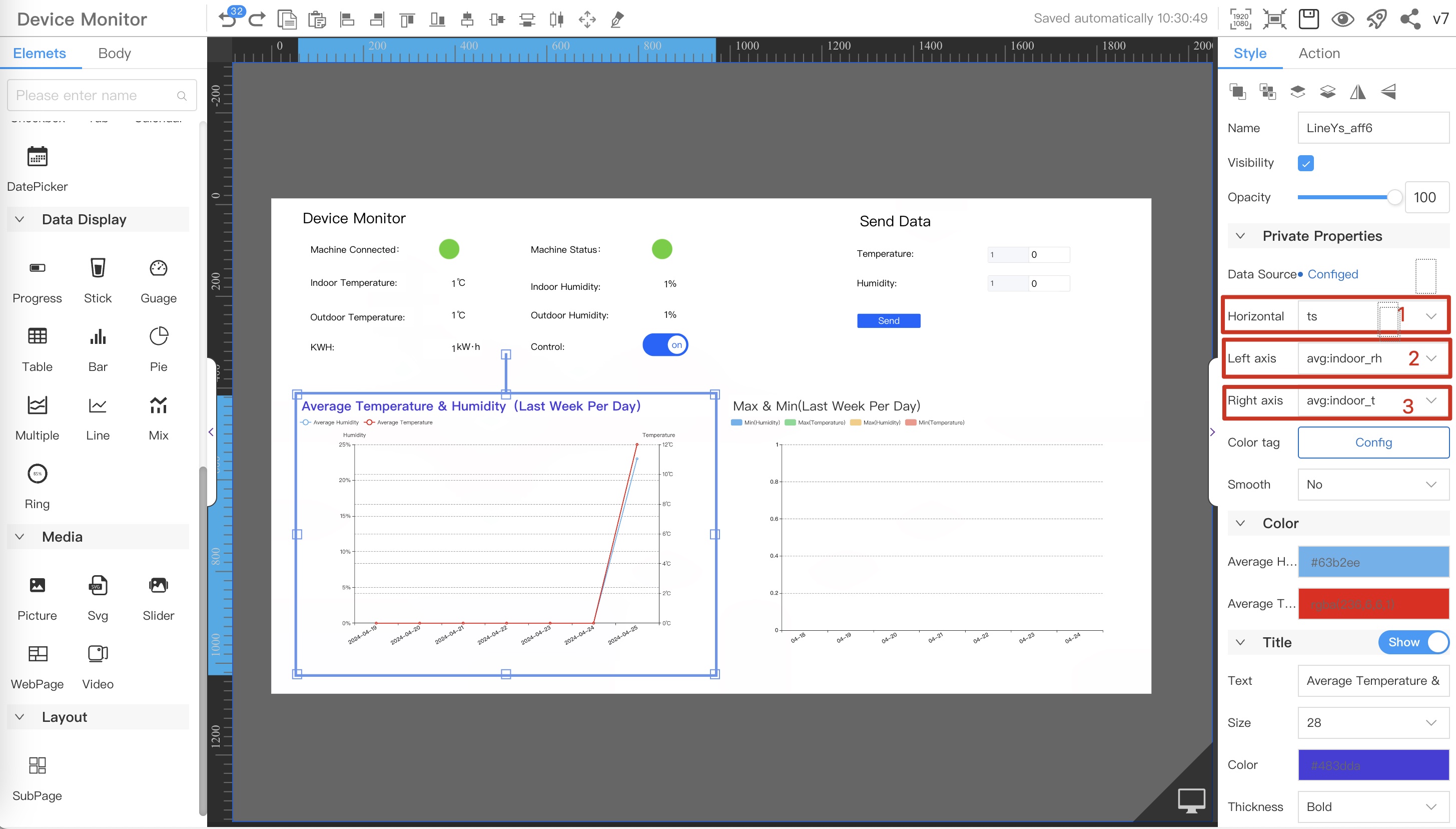The image size is (1456, 829).
Task: Save the project with the disk icon
Action: (x=1308, y=19)
